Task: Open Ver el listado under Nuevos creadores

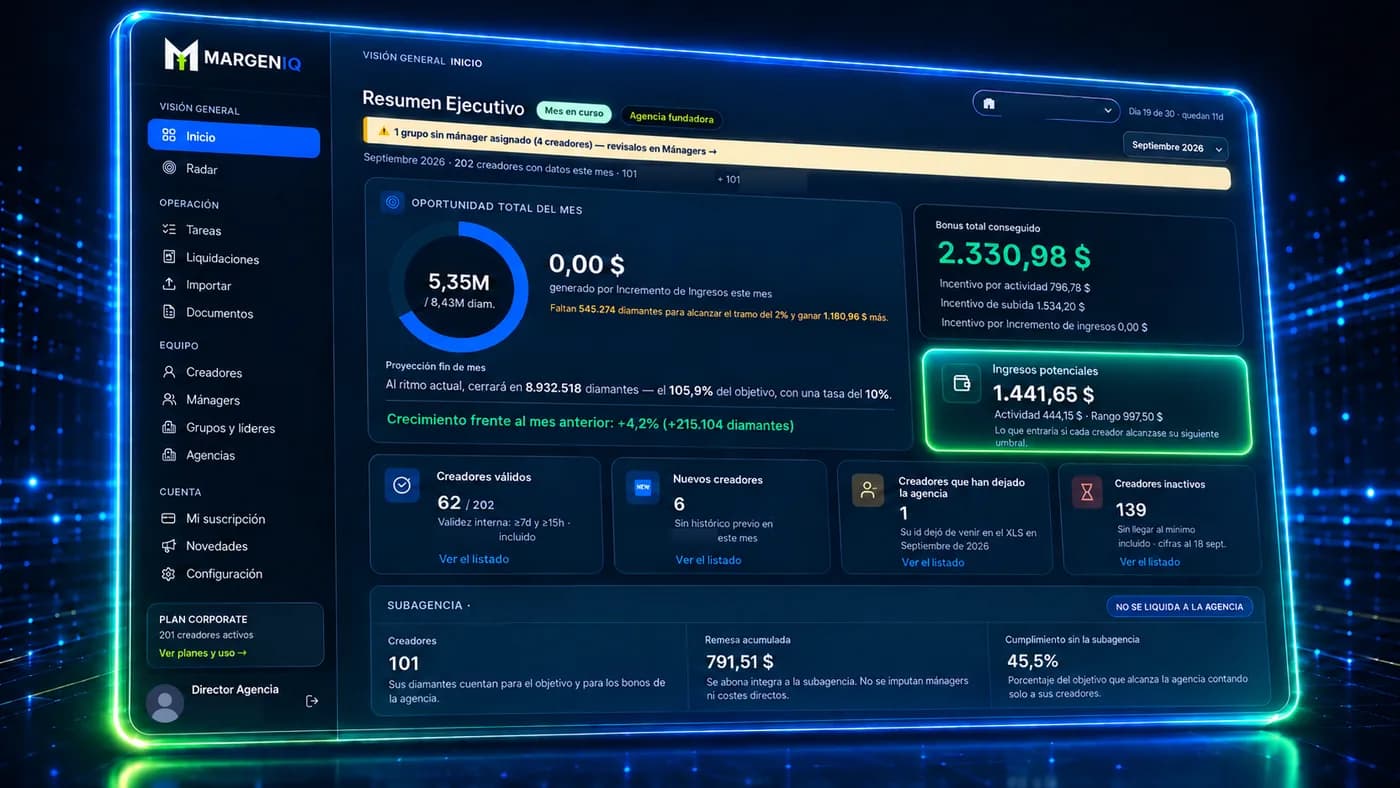Action: click(708, 560)
